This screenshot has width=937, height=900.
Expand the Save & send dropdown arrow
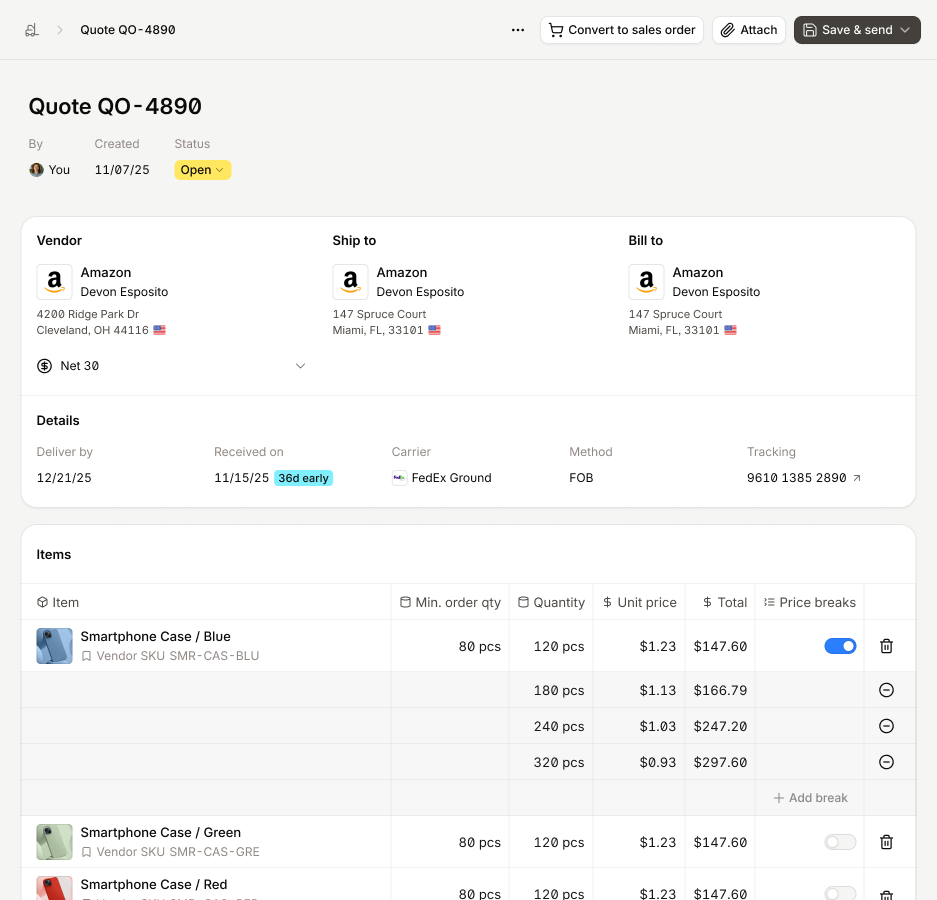point(905,30)
